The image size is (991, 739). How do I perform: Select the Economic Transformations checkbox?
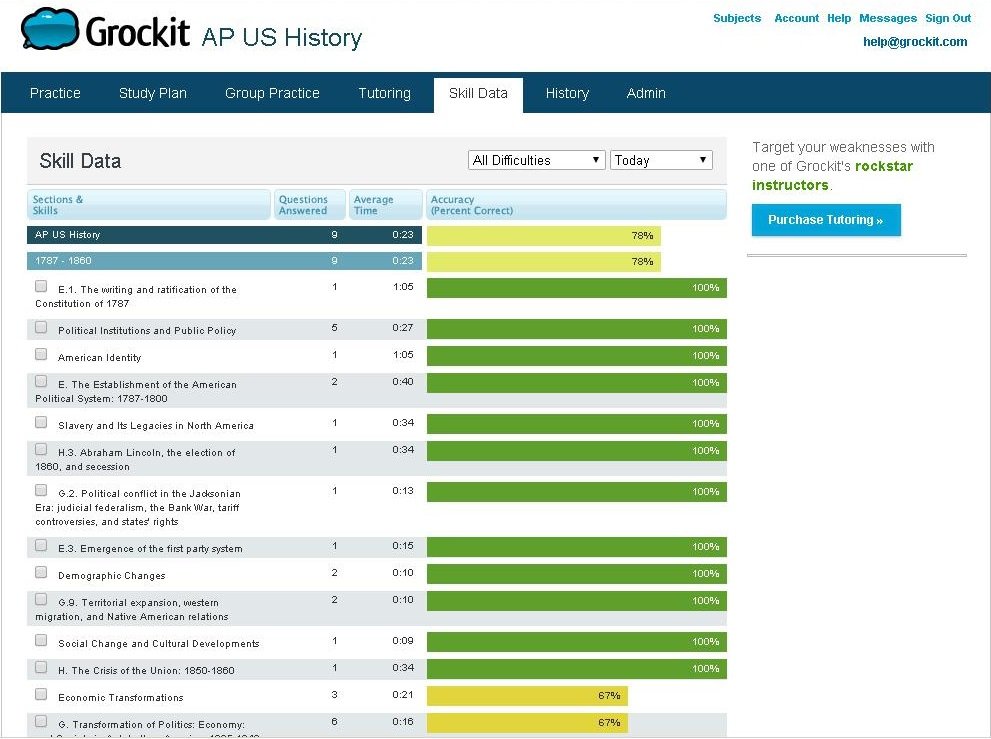pos(41,694)
